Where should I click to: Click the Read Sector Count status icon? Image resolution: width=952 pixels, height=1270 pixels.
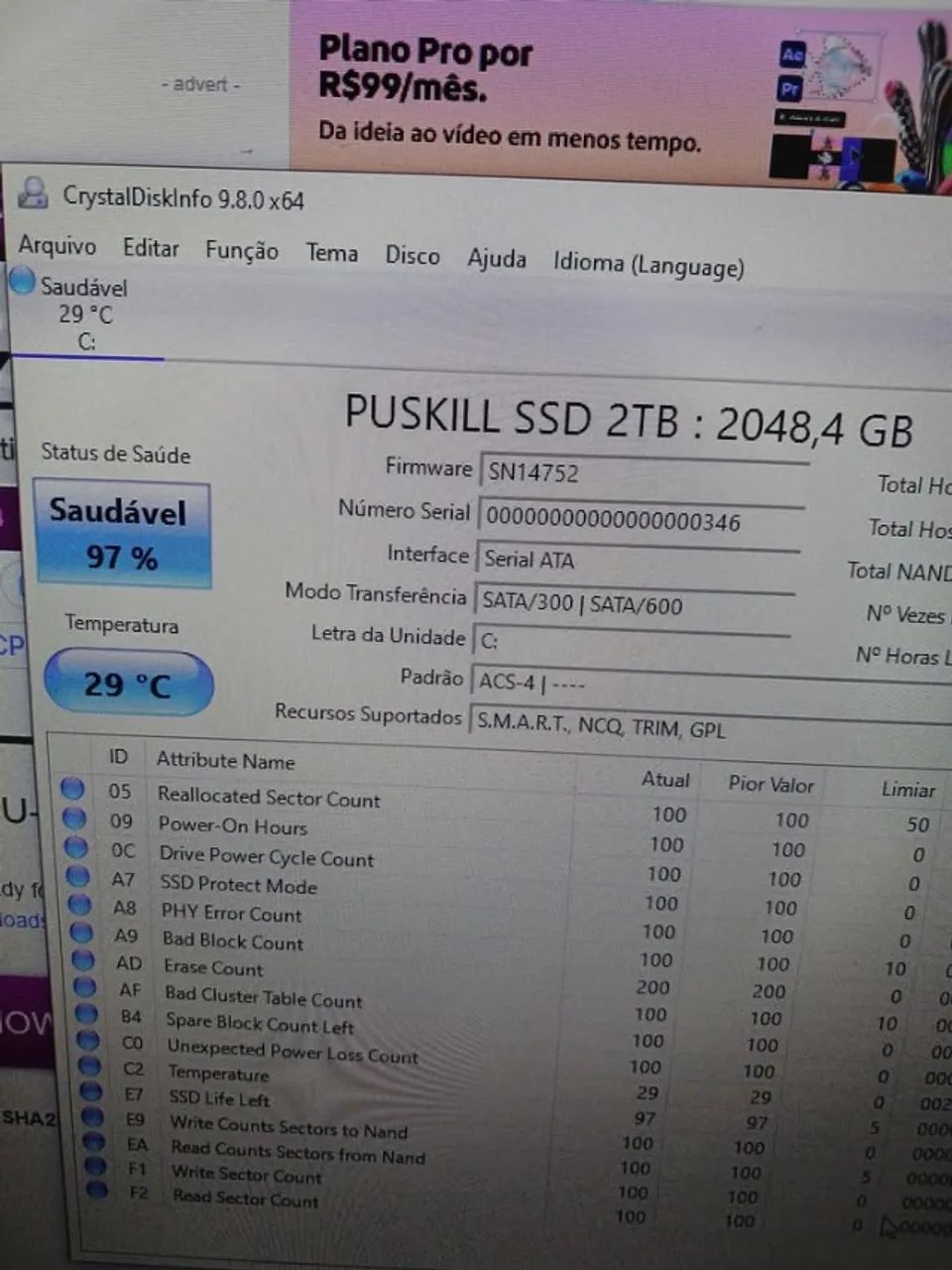tap(97, 1190)
